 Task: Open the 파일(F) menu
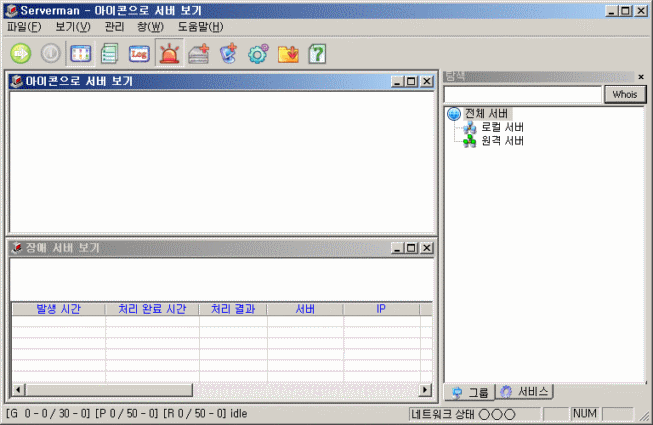click(24, 27)
